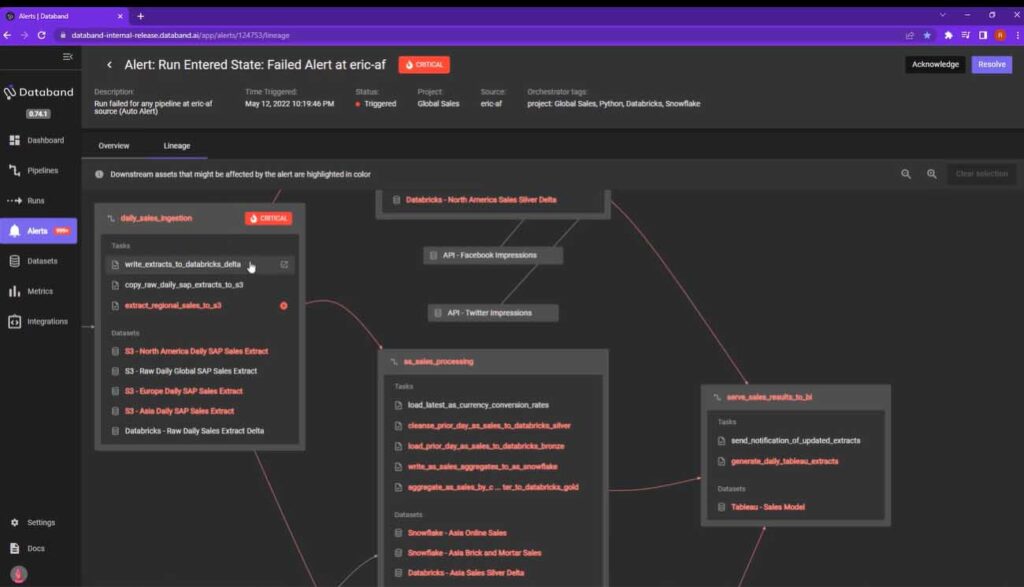Click the info icon beside the downstream assets message
The width and height of the screenshot is (1024, 587).
click(x=99, y=174)
